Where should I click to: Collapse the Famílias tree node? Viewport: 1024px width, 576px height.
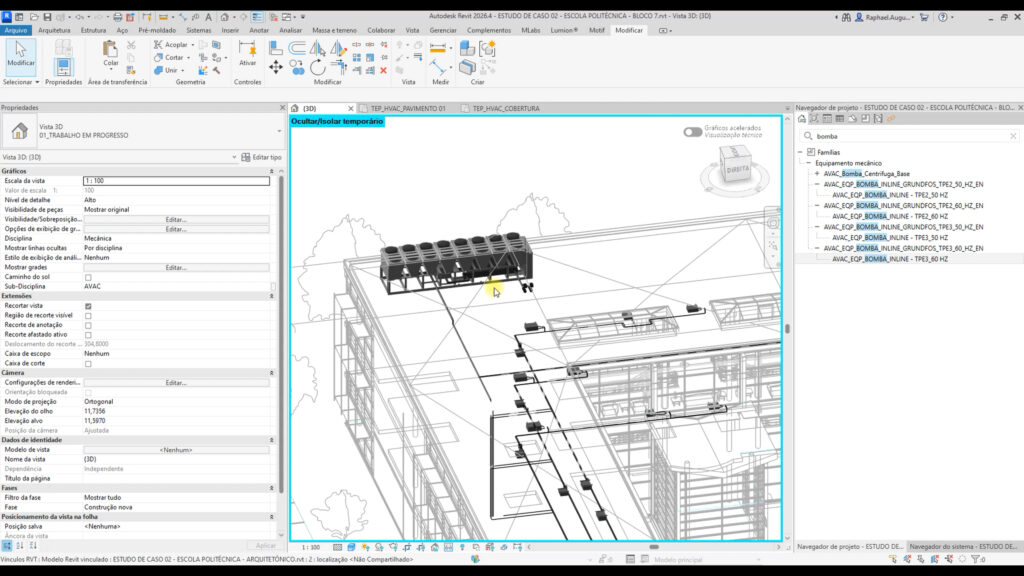pyautogui.click(x=800, y=152)
